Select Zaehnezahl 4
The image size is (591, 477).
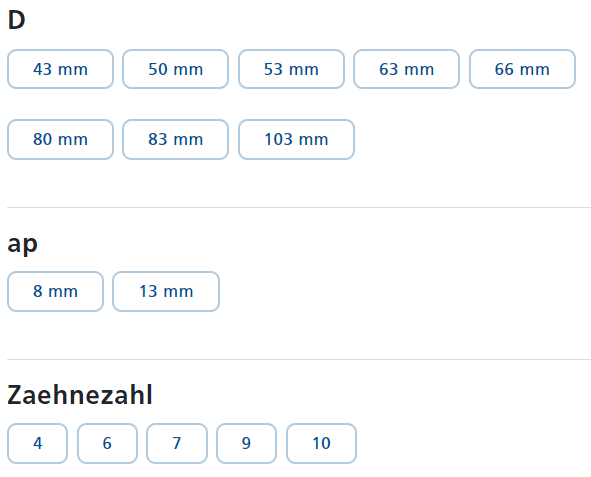pos(37,443)
